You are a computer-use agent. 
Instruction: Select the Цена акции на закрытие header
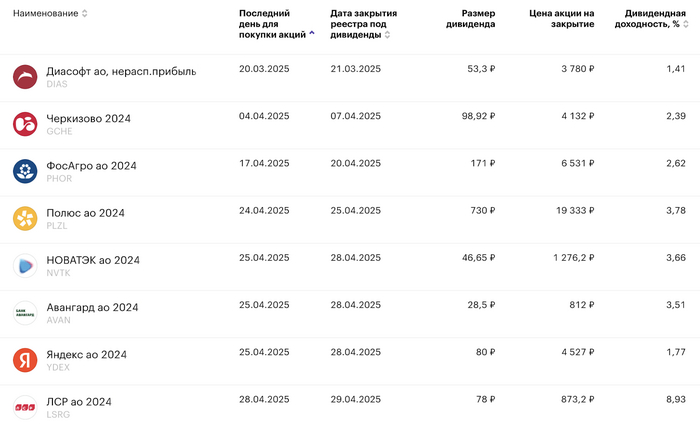(561, 19)
